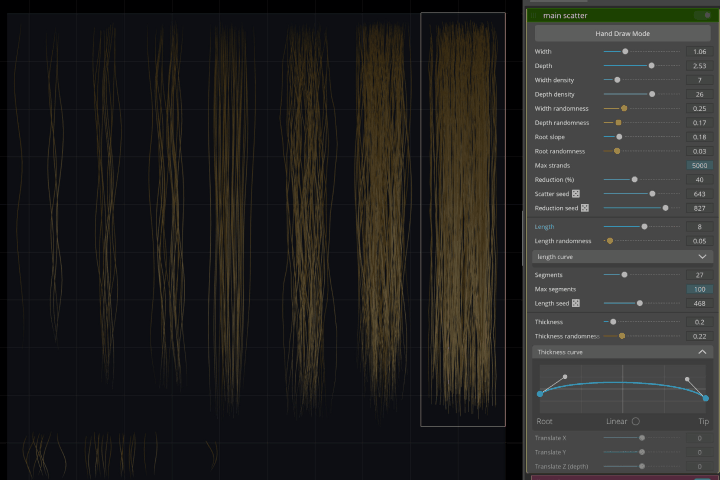Click the Translate X slider handle

click(642, 438)
